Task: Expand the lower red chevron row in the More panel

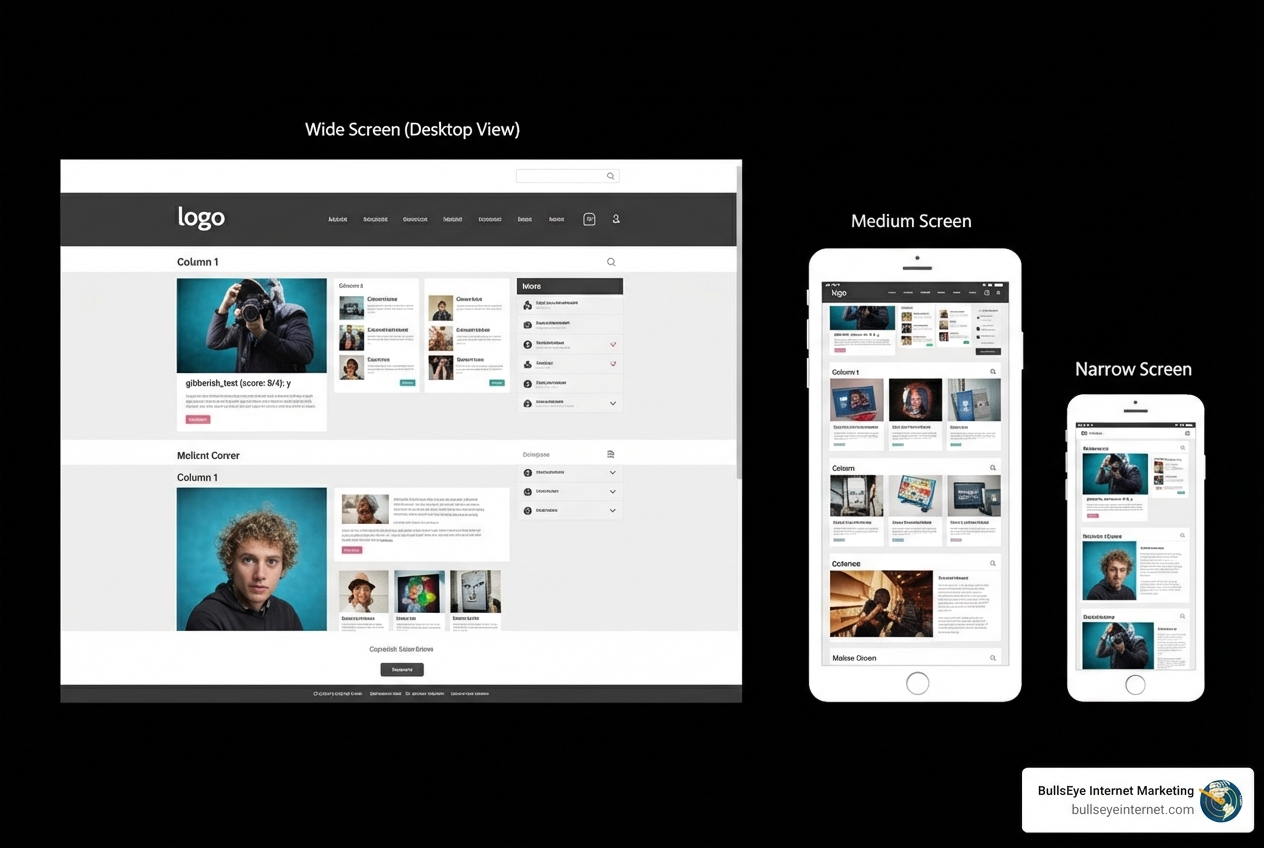Action: [570, 364]
